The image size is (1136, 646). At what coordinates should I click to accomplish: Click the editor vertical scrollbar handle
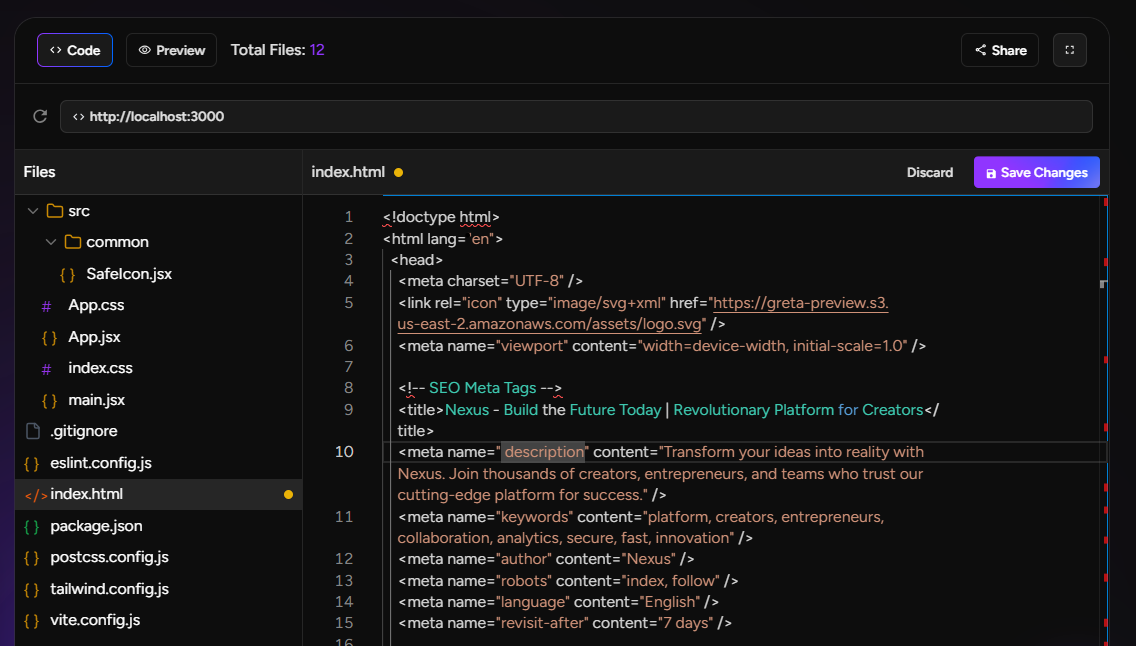coord(1103,284)
